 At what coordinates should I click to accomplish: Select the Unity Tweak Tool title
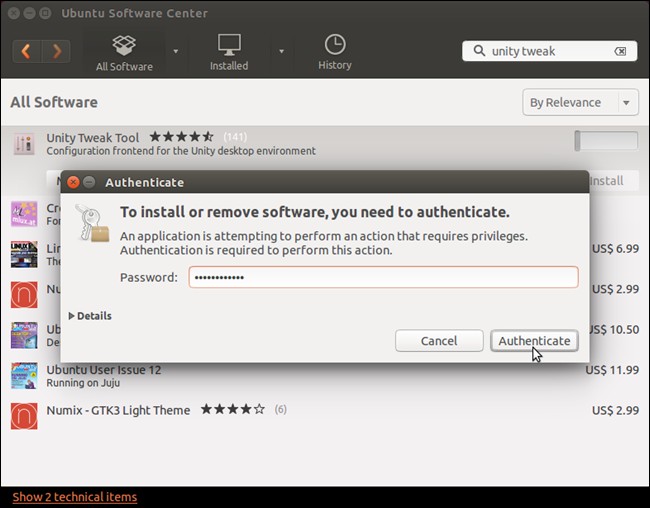[93, 137]
